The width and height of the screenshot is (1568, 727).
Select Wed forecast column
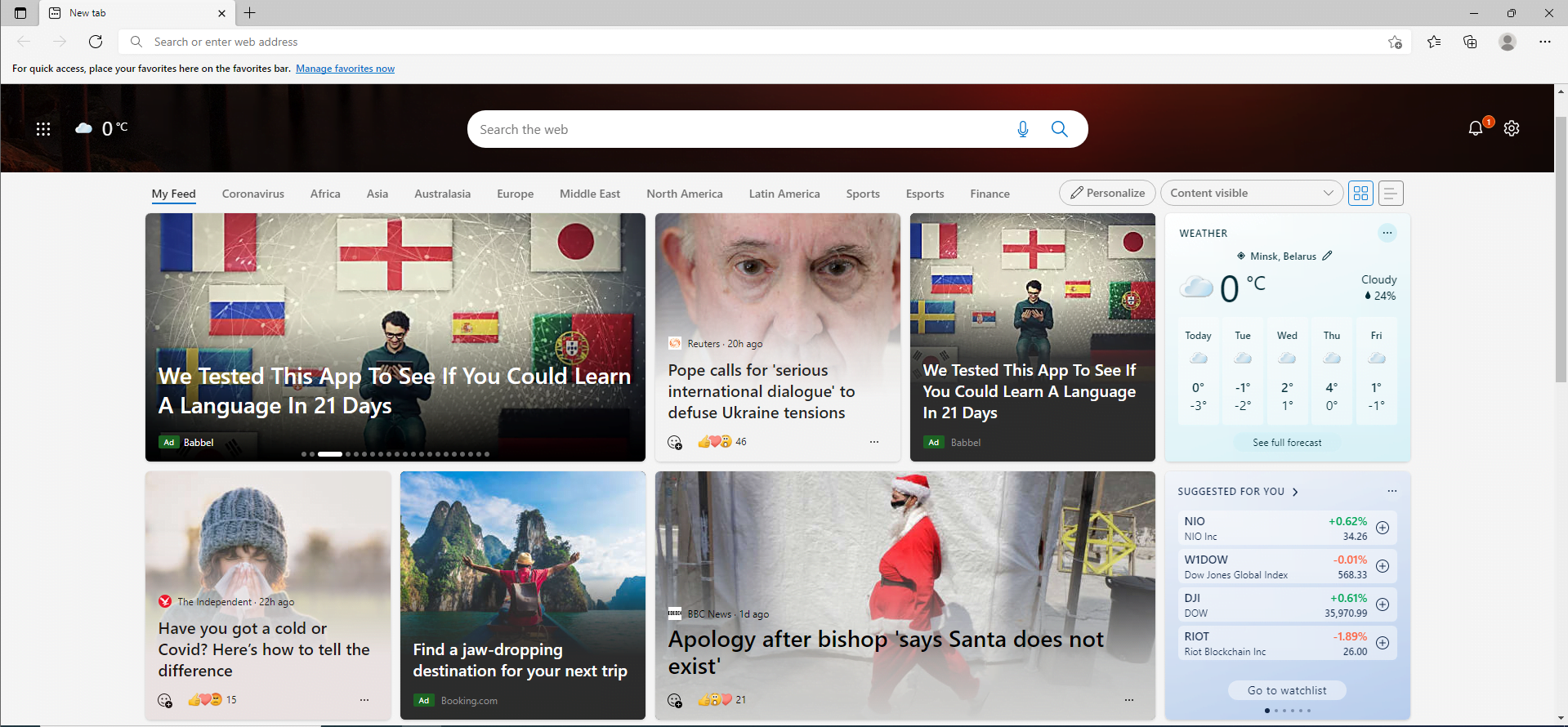1287,372
